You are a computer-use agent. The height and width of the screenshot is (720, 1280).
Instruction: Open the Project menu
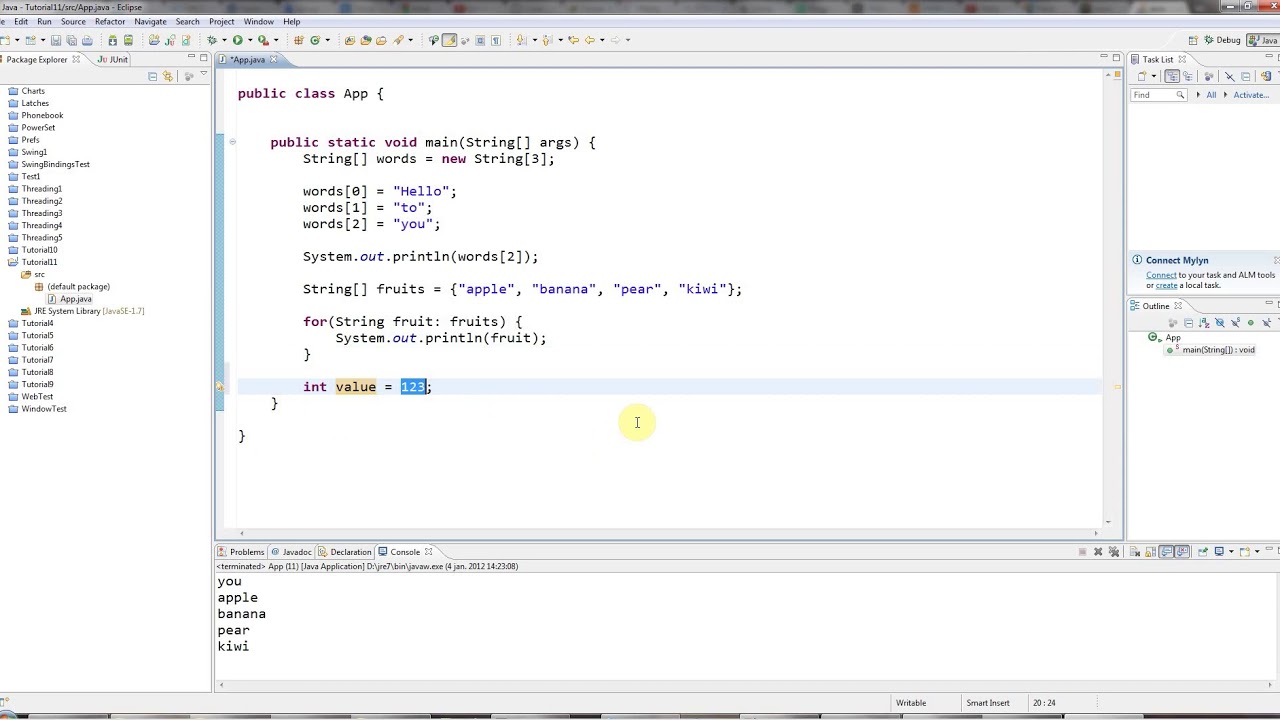(x=222, y=21)
